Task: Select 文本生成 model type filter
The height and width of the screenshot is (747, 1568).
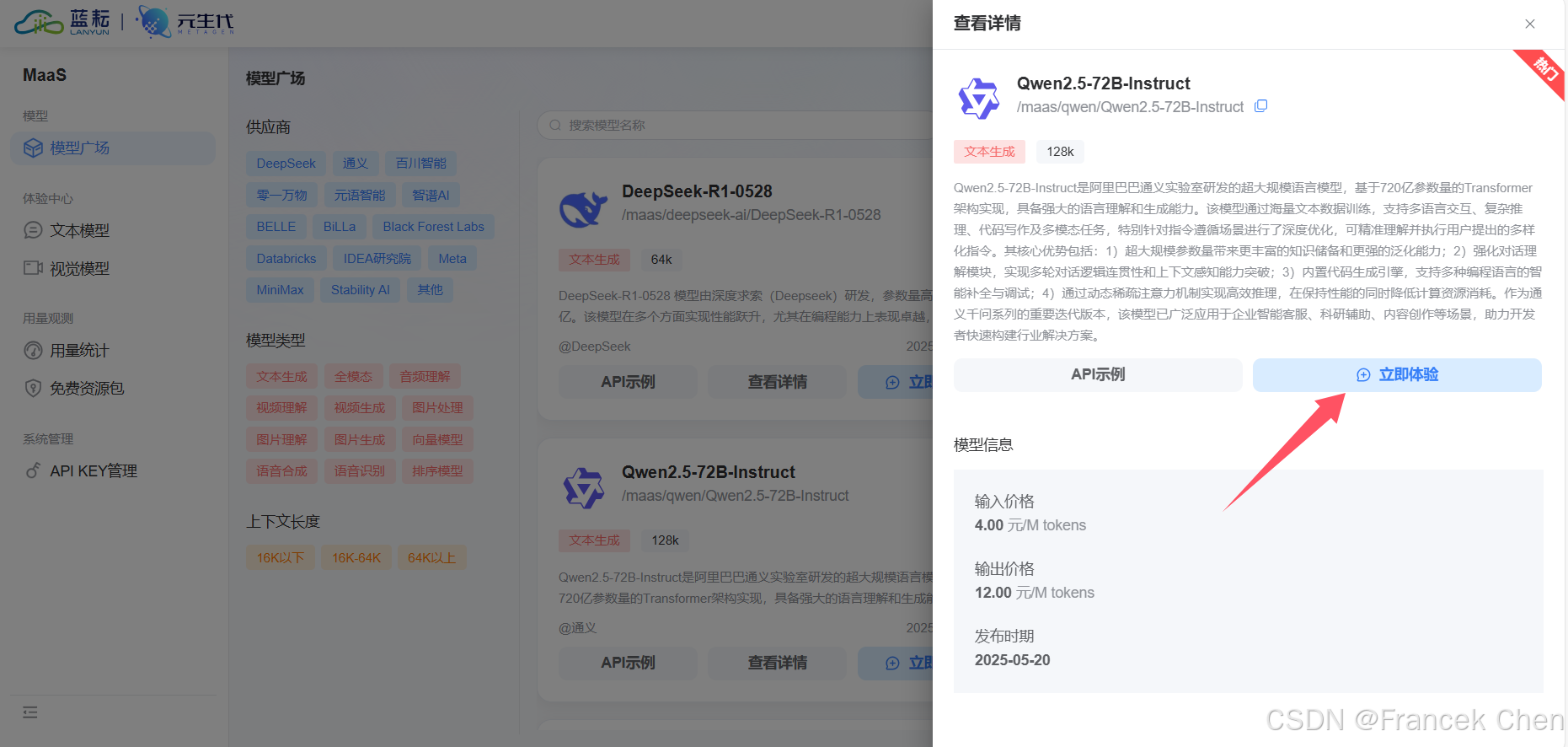Action: click(281, 377)
